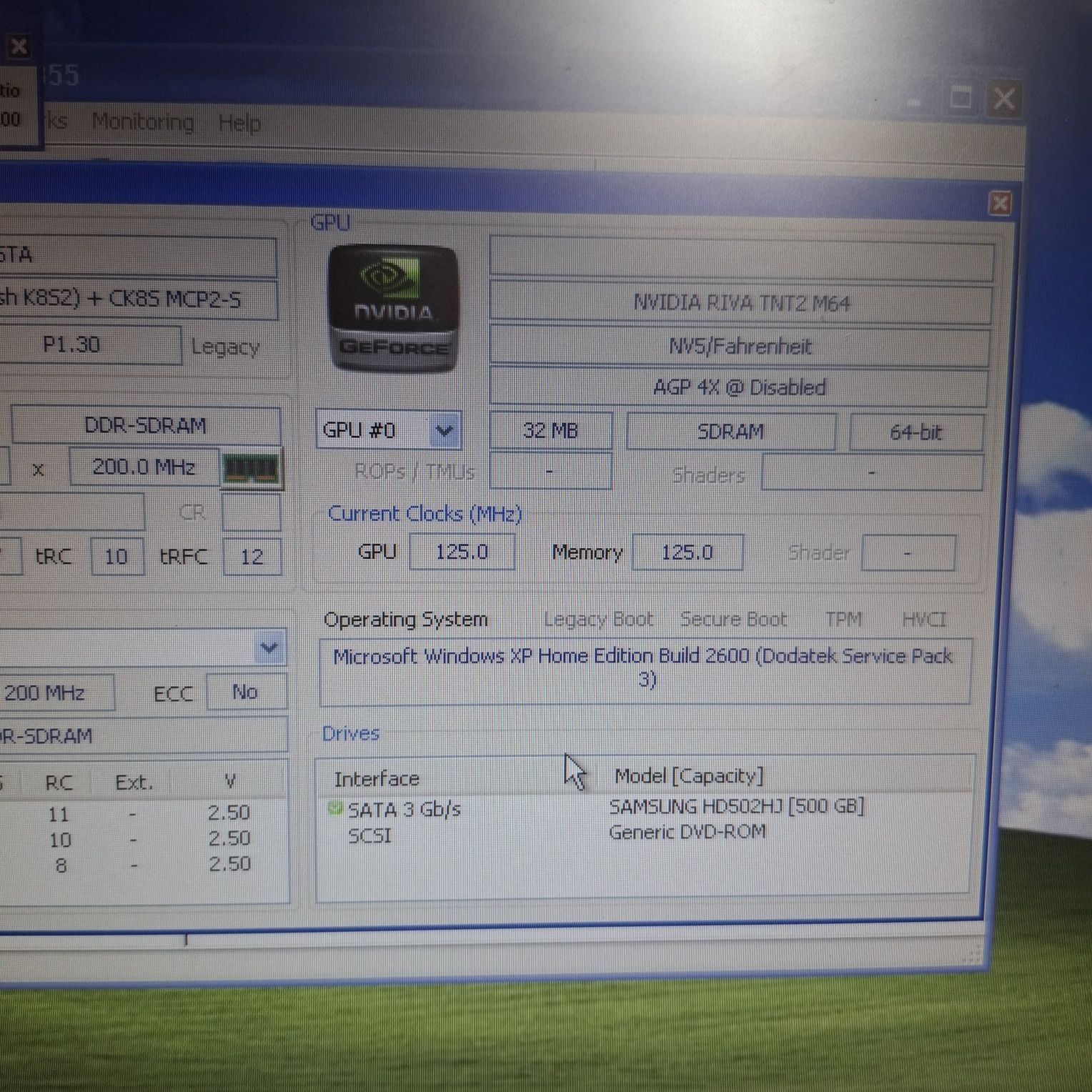Image resolution: width=1092 pixels, height=1092 pixels.
Task: Click the Legacy Boot indicator
Action: click(599, 619)
